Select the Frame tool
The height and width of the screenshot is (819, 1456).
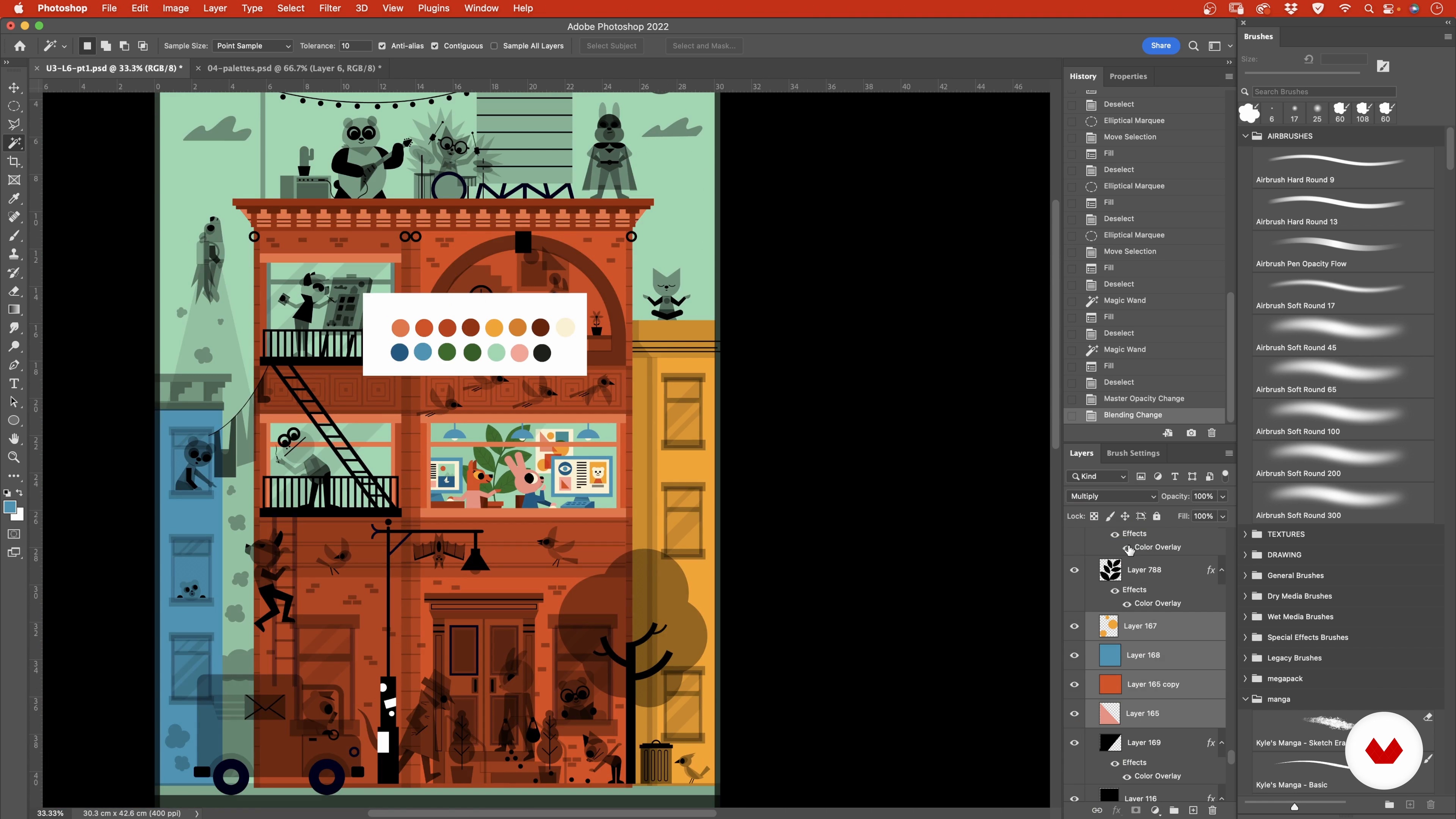tap(14, 180)
